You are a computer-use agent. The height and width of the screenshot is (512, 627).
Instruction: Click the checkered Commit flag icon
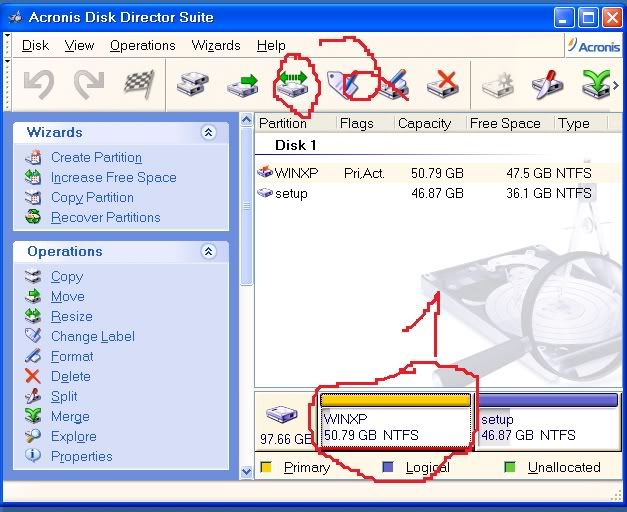tap(139, 84)
